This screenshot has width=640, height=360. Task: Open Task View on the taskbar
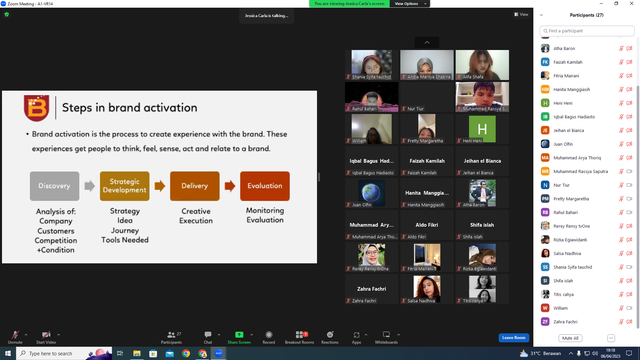pyautogui.click(x=120, y=353)
